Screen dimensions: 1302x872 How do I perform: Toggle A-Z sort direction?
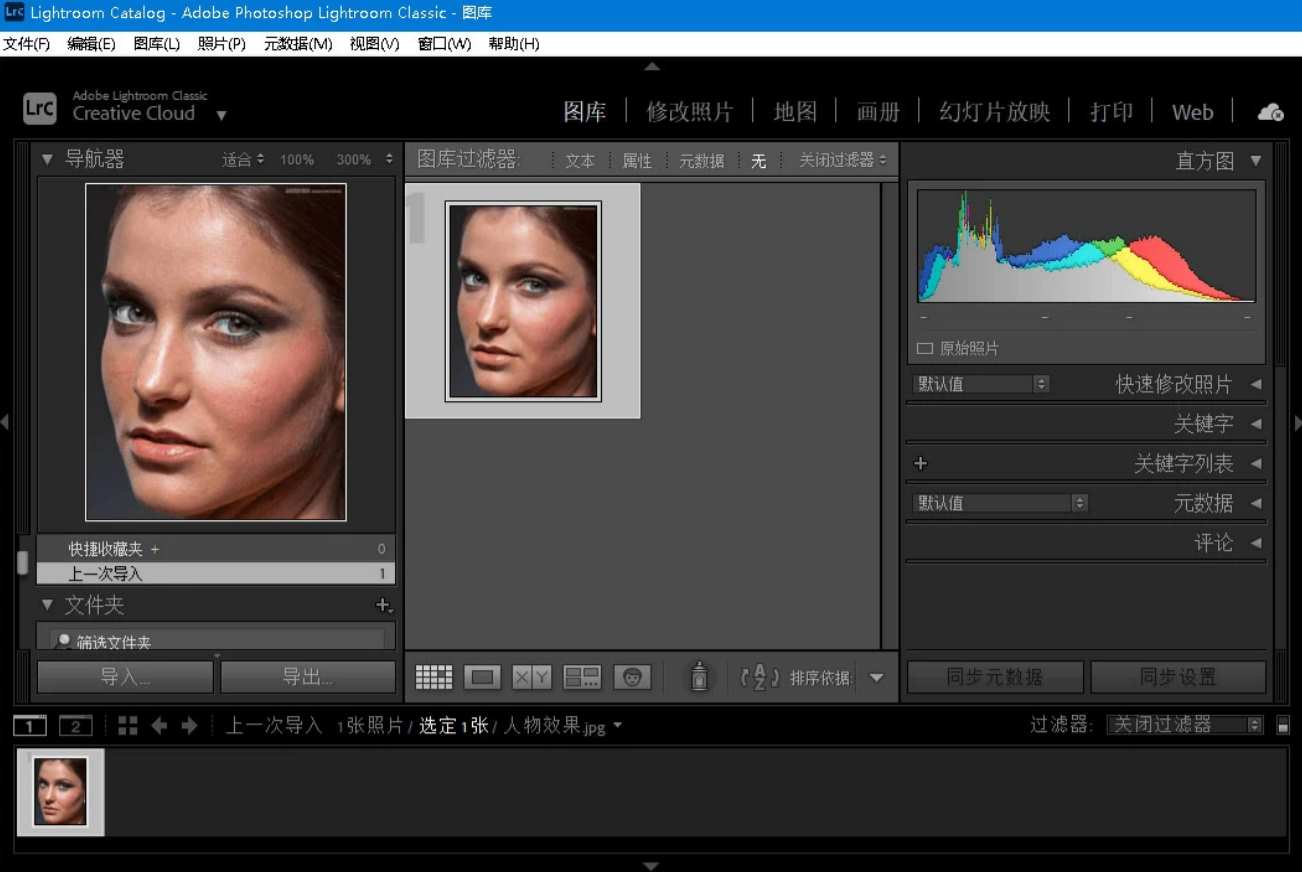pyautogui.click(x=759, y=677)
